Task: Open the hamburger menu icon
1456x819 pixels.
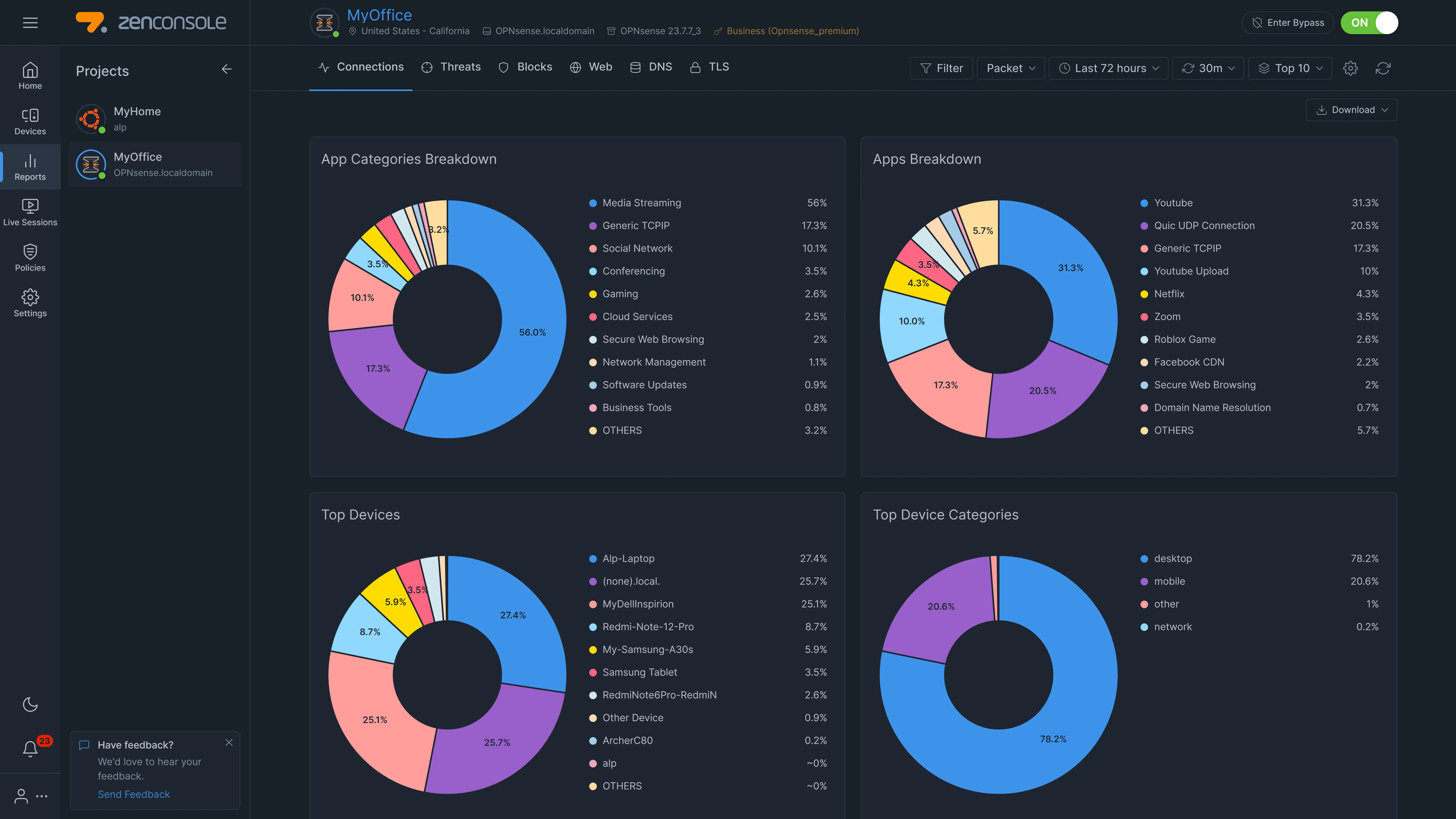Action: click(x=30, y=23)
